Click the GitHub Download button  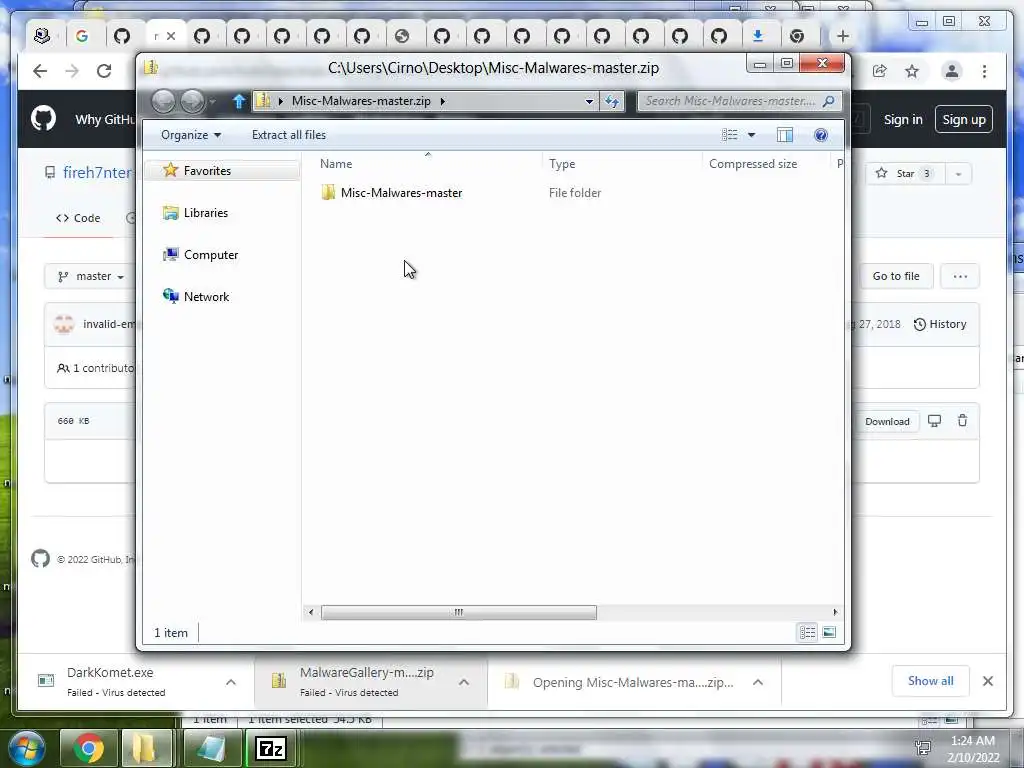887,421
